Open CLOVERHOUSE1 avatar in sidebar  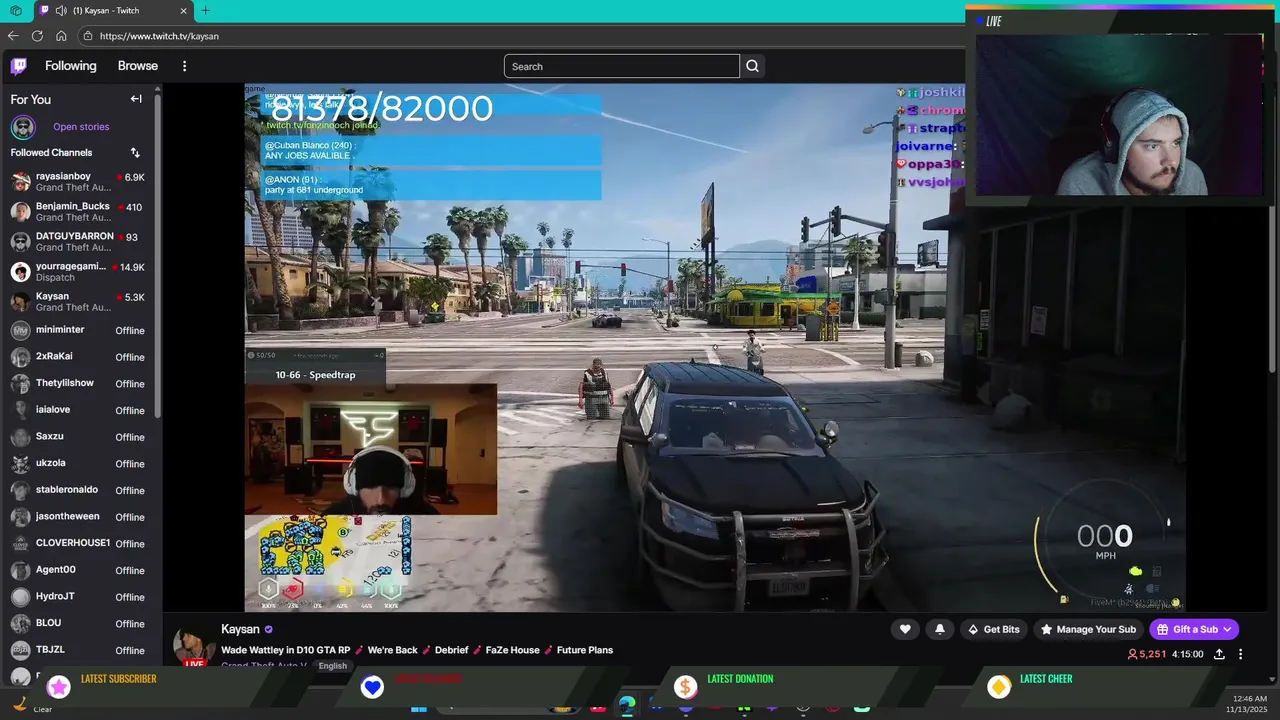(20, 543)
